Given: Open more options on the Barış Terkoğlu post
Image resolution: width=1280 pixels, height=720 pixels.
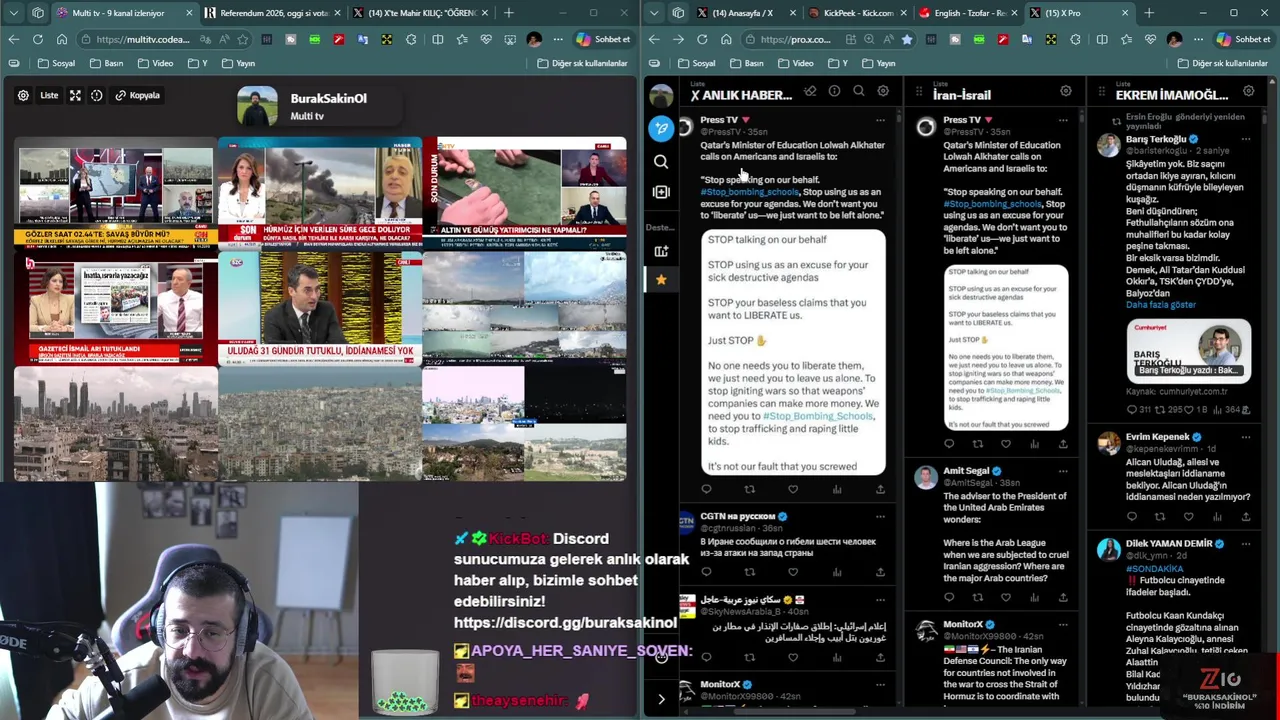Looking at the screenshot, I should click(1246, 139).
